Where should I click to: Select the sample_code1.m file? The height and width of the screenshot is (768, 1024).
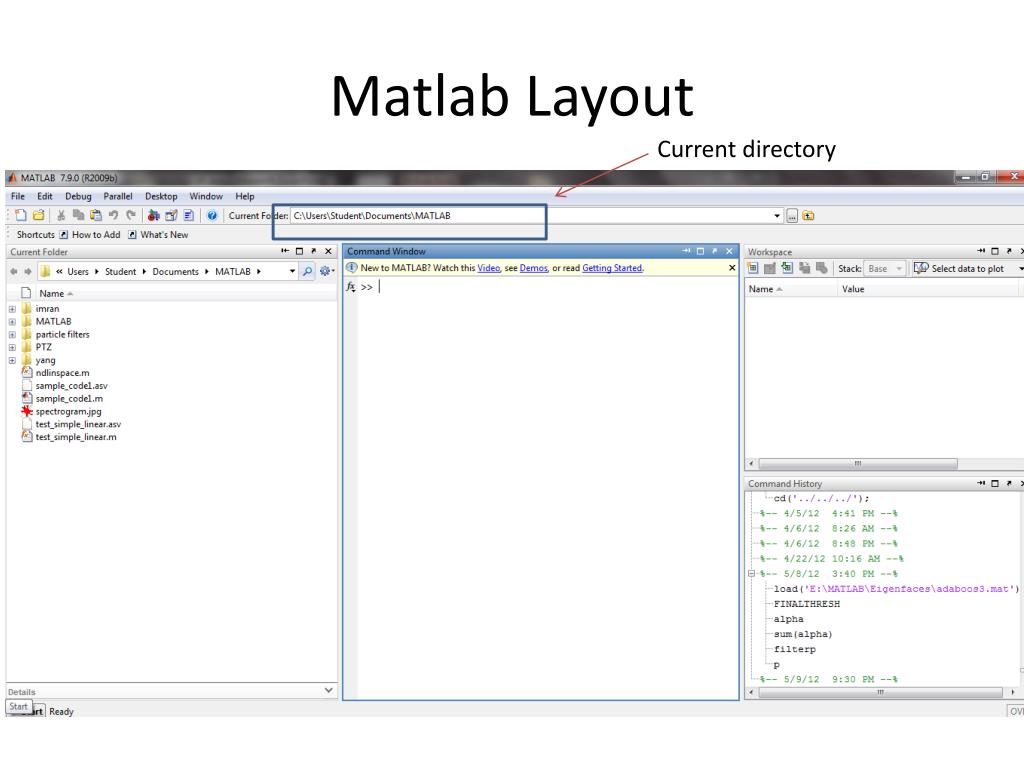71,398
